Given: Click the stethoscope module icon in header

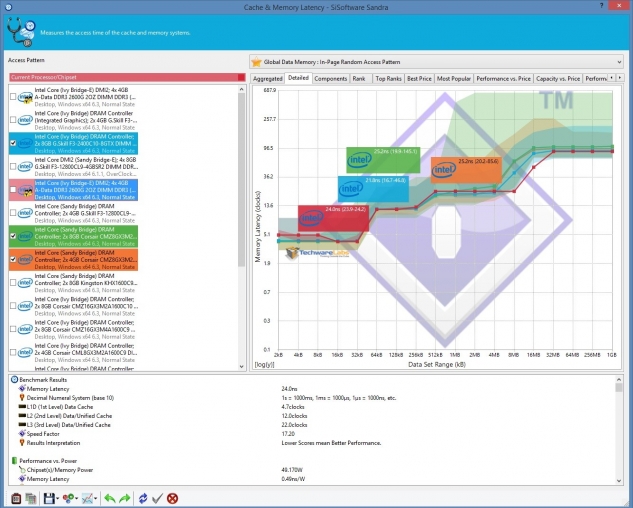Looking at the screenshot, I should point(21,32).
